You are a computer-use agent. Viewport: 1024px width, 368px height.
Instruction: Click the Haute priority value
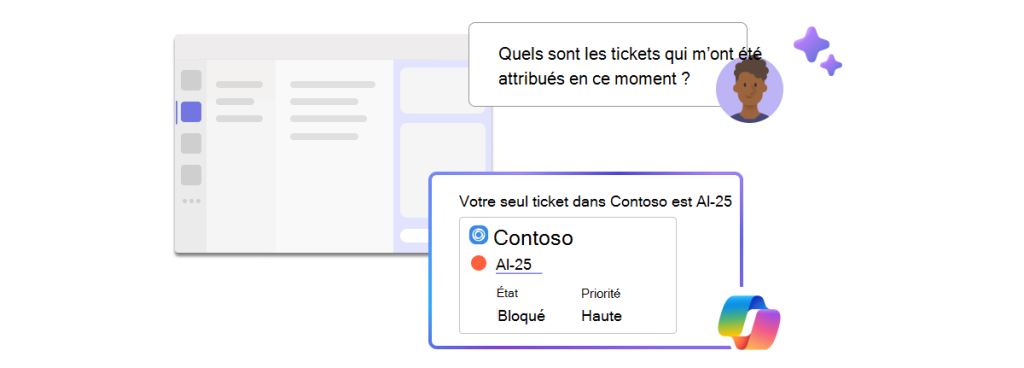(601, 316)
